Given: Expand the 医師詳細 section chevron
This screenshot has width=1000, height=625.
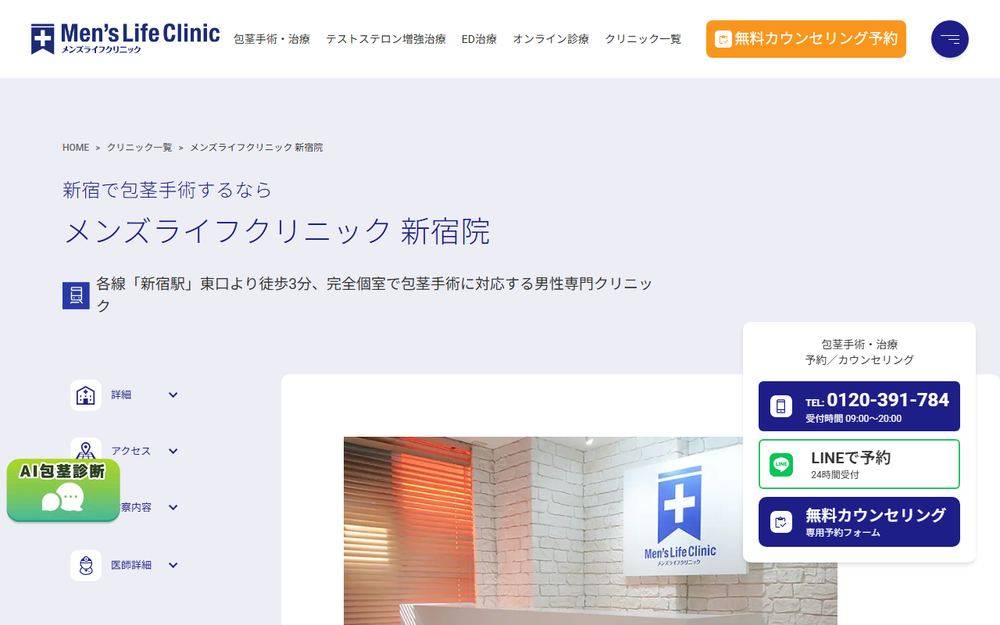Looking at the screenshot, I should 173,565.
